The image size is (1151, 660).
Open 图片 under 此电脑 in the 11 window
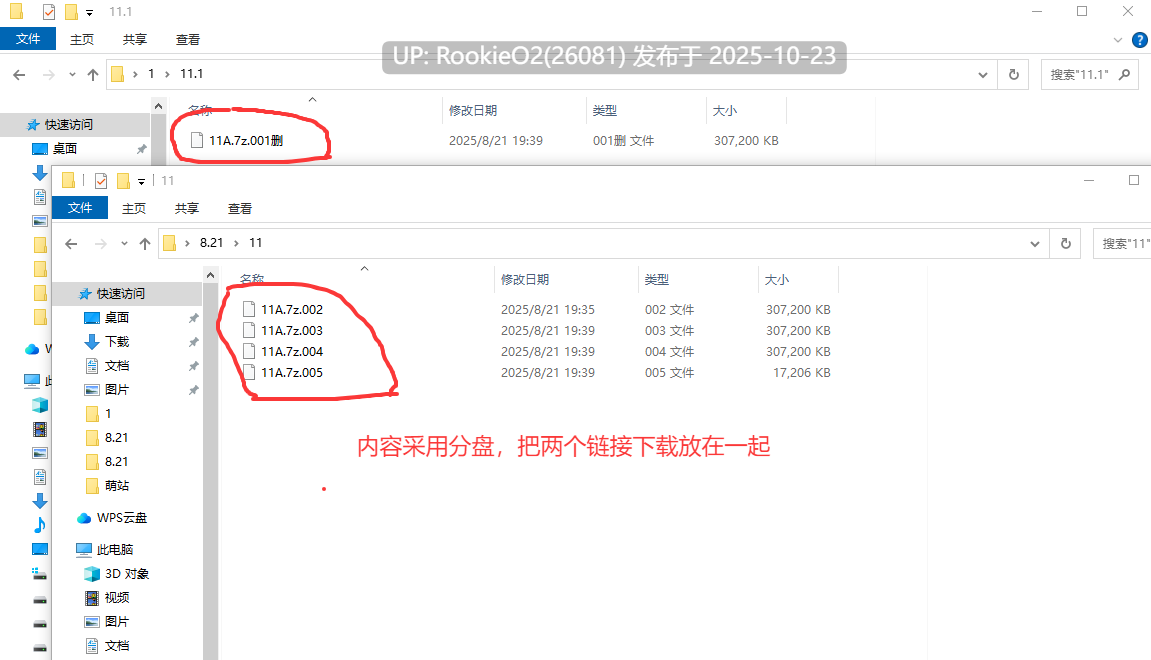[x=117, y=621]
